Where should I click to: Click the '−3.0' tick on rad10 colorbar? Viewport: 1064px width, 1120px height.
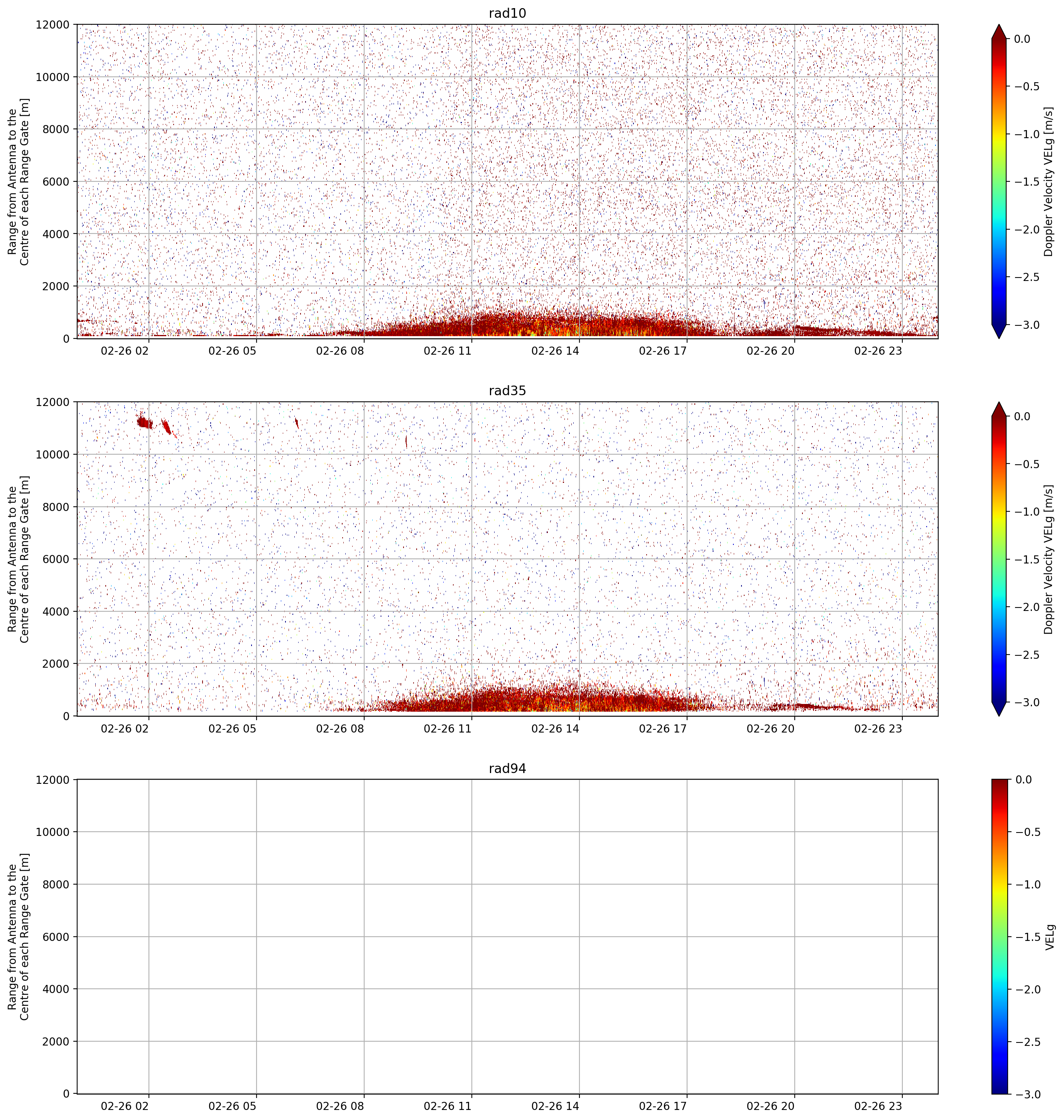coord(1027,325)
